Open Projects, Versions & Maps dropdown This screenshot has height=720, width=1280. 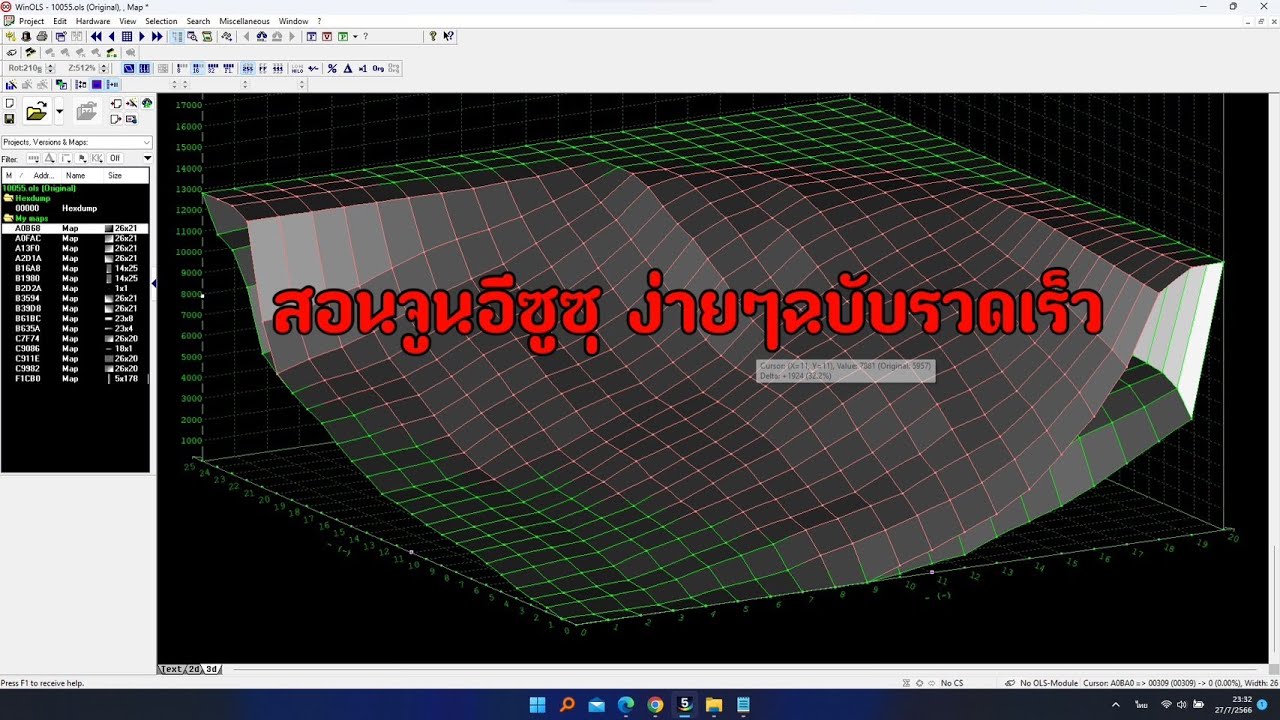pyautogui.click(x=77, y=142)
